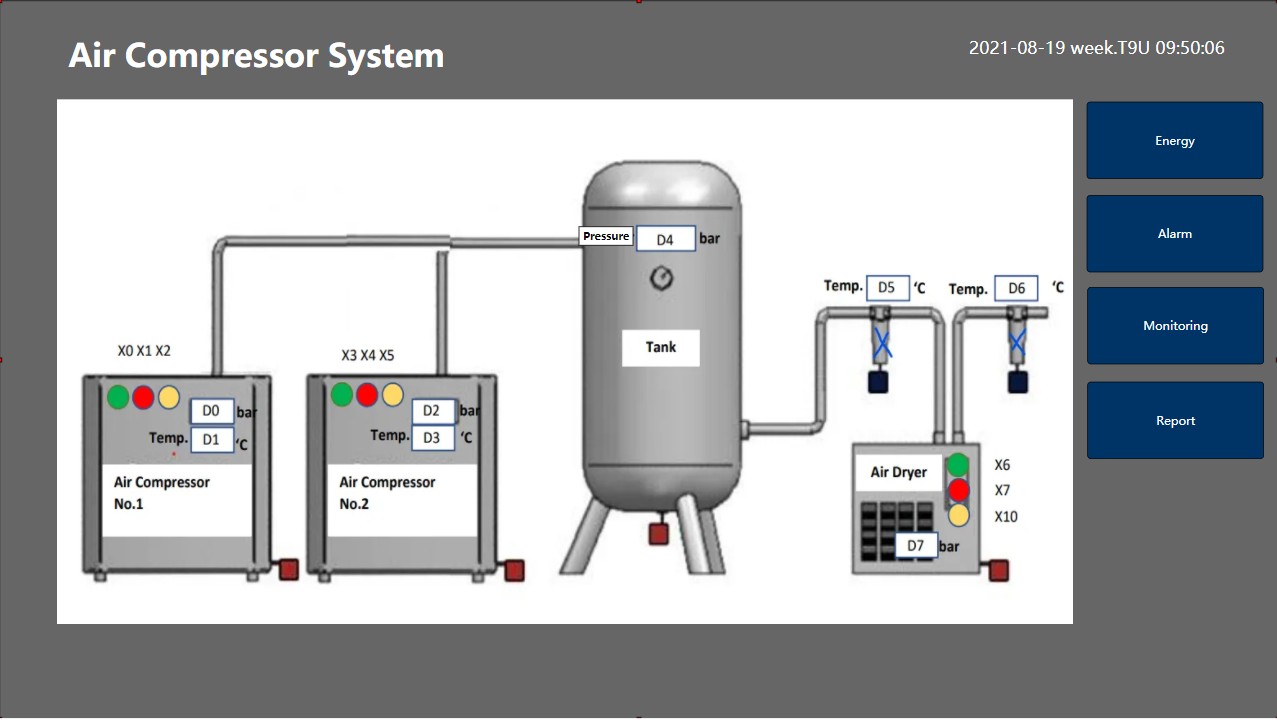Screen dimensions: 1277x720
Task: Click the yellow indicator lamp on Air Compressor No.2
Action: 392,394
